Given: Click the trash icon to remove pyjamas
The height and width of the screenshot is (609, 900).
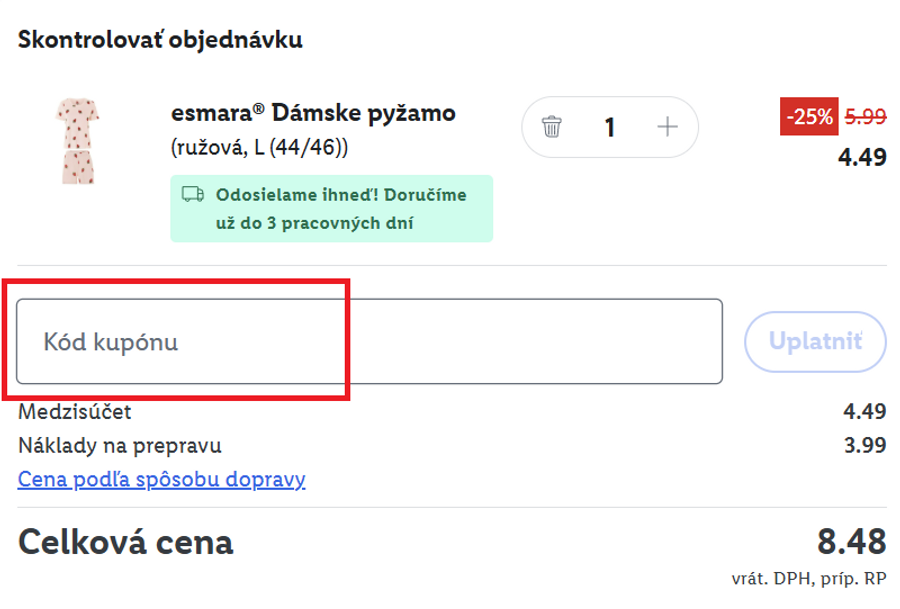Looking at the screenshot, I should pos(551,126).
